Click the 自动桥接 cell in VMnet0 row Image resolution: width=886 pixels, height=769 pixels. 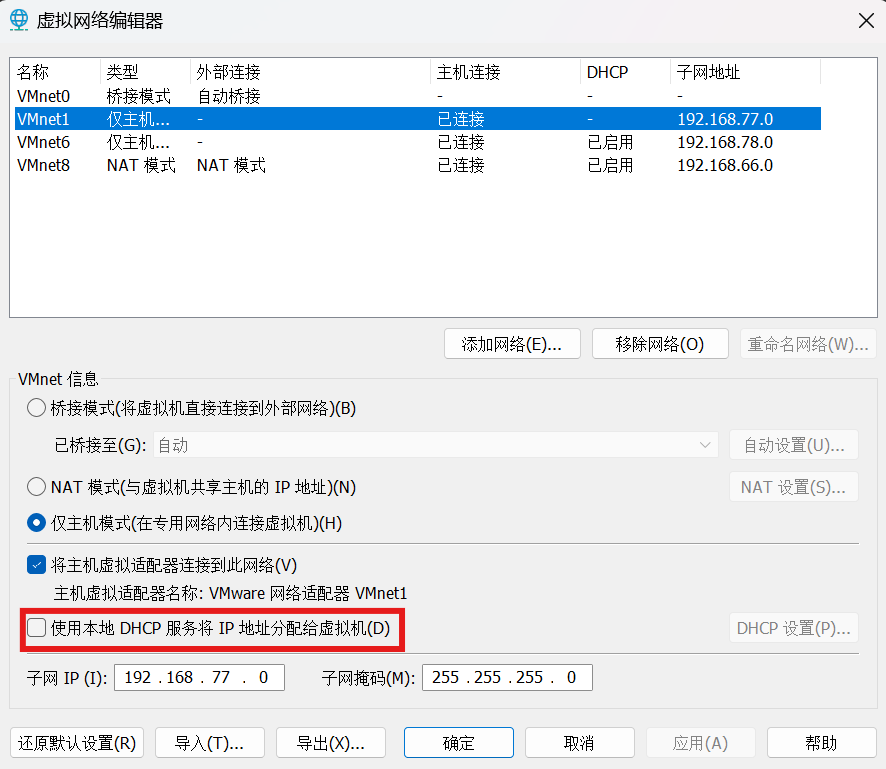[228, 96]
